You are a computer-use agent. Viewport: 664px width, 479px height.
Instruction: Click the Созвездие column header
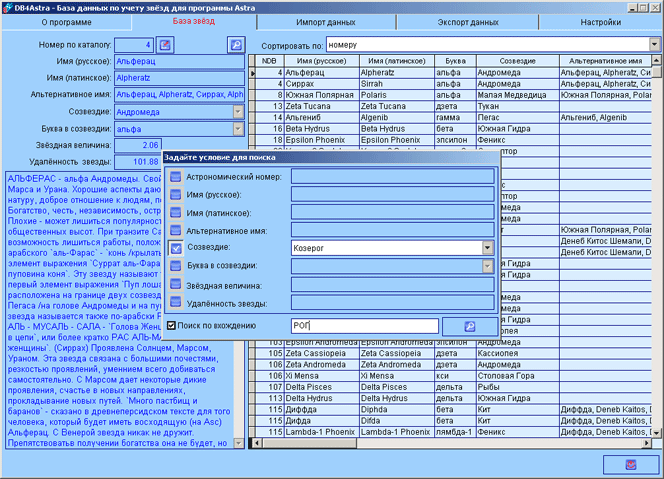[516, 62]
